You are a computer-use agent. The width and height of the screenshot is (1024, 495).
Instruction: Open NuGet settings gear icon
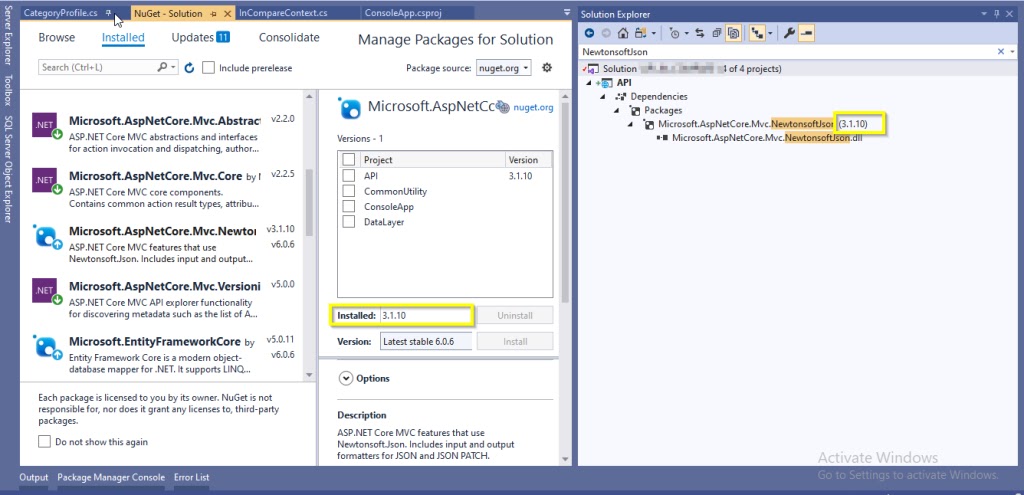pyautogui.click(x=547, y=67)
